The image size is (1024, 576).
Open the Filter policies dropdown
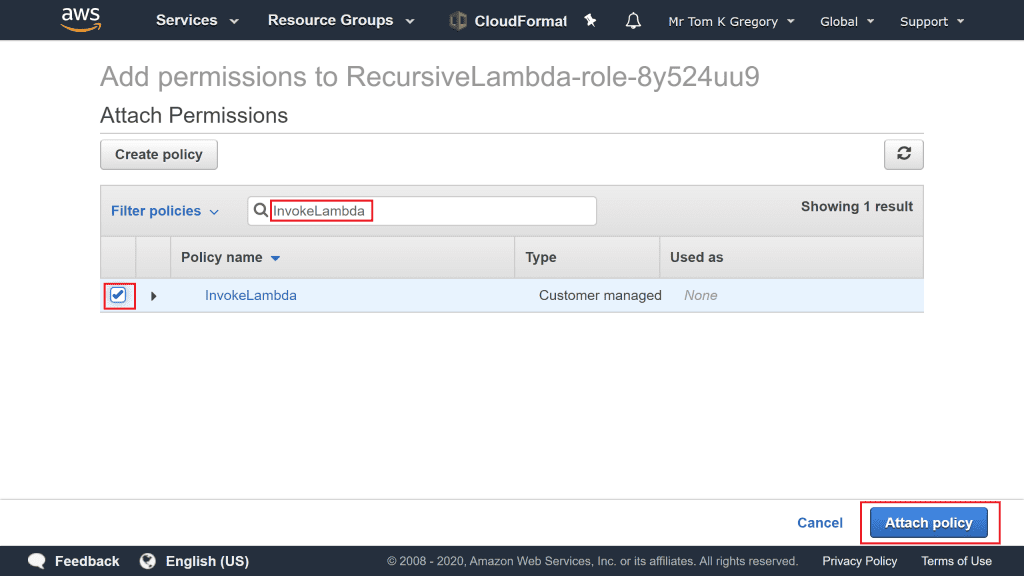pos(164,211)
